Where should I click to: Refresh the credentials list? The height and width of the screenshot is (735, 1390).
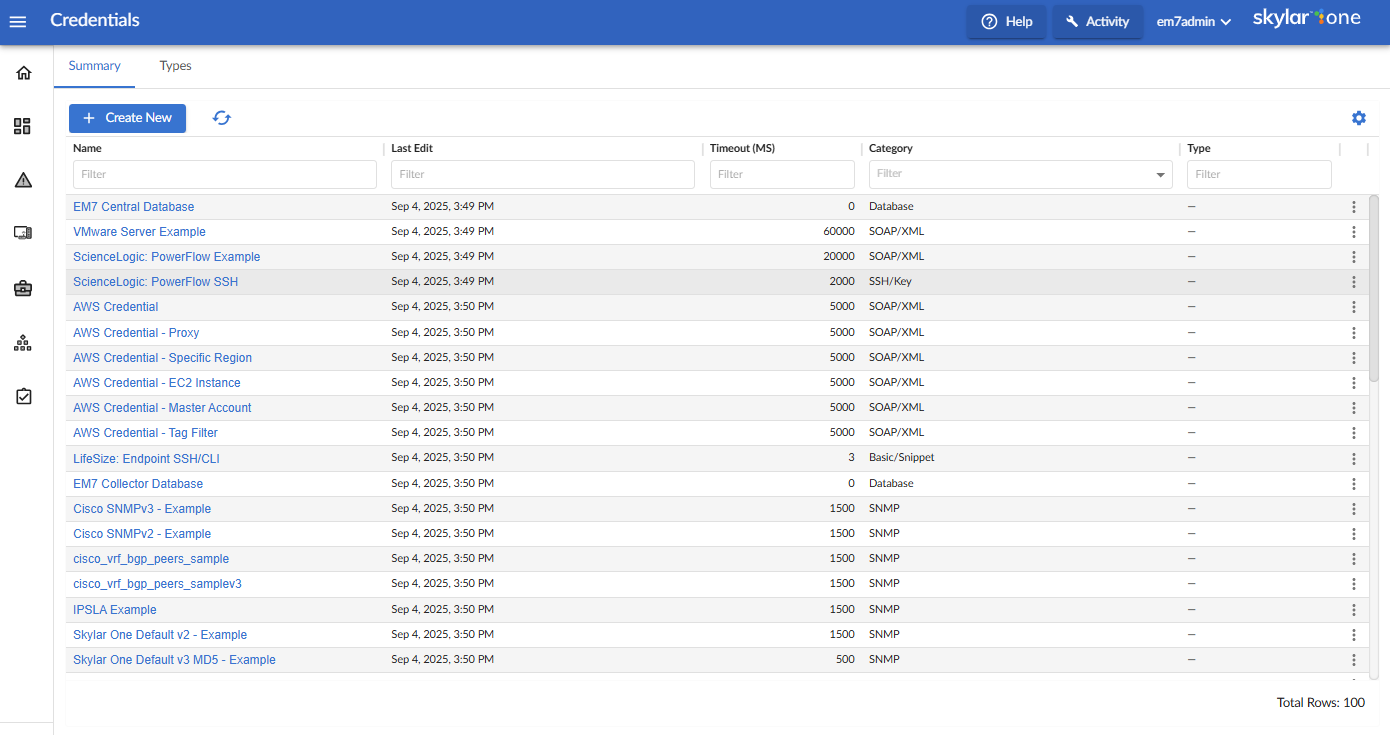pyautogui.click(x=222, y=118)
